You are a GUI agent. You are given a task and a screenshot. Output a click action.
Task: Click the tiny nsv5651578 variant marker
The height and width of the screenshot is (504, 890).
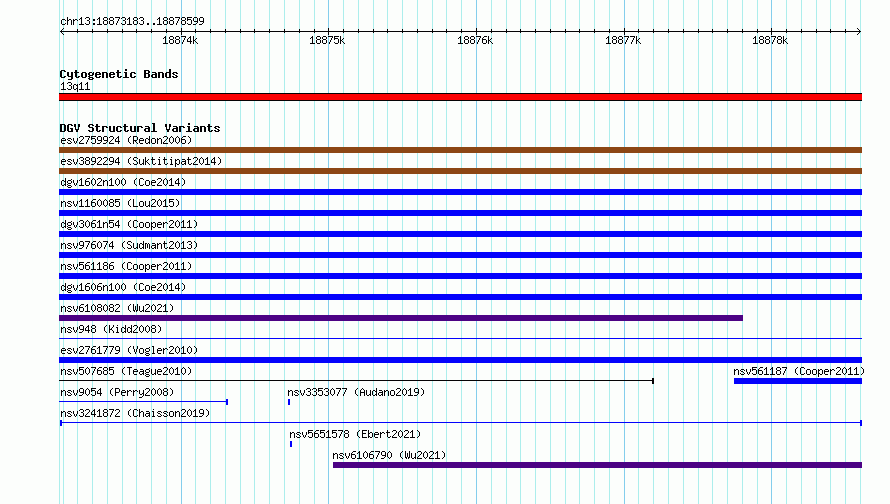click(291, 444)
